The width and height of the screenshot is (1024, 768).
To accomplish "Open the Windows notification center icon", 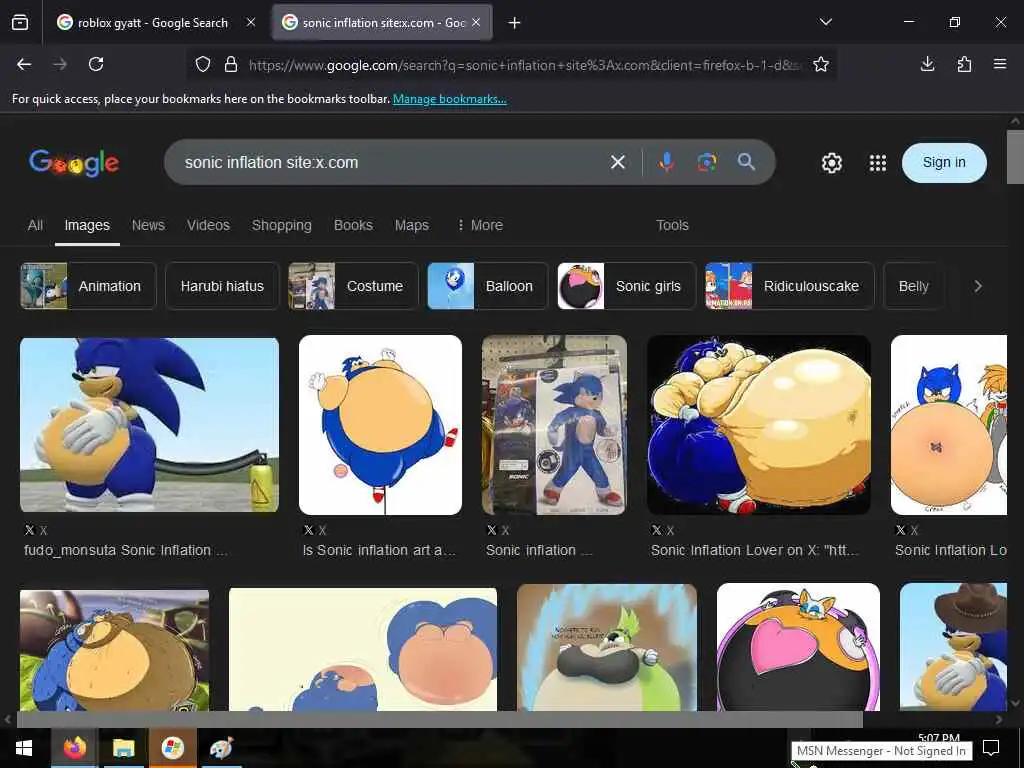I will coord(991,748).
